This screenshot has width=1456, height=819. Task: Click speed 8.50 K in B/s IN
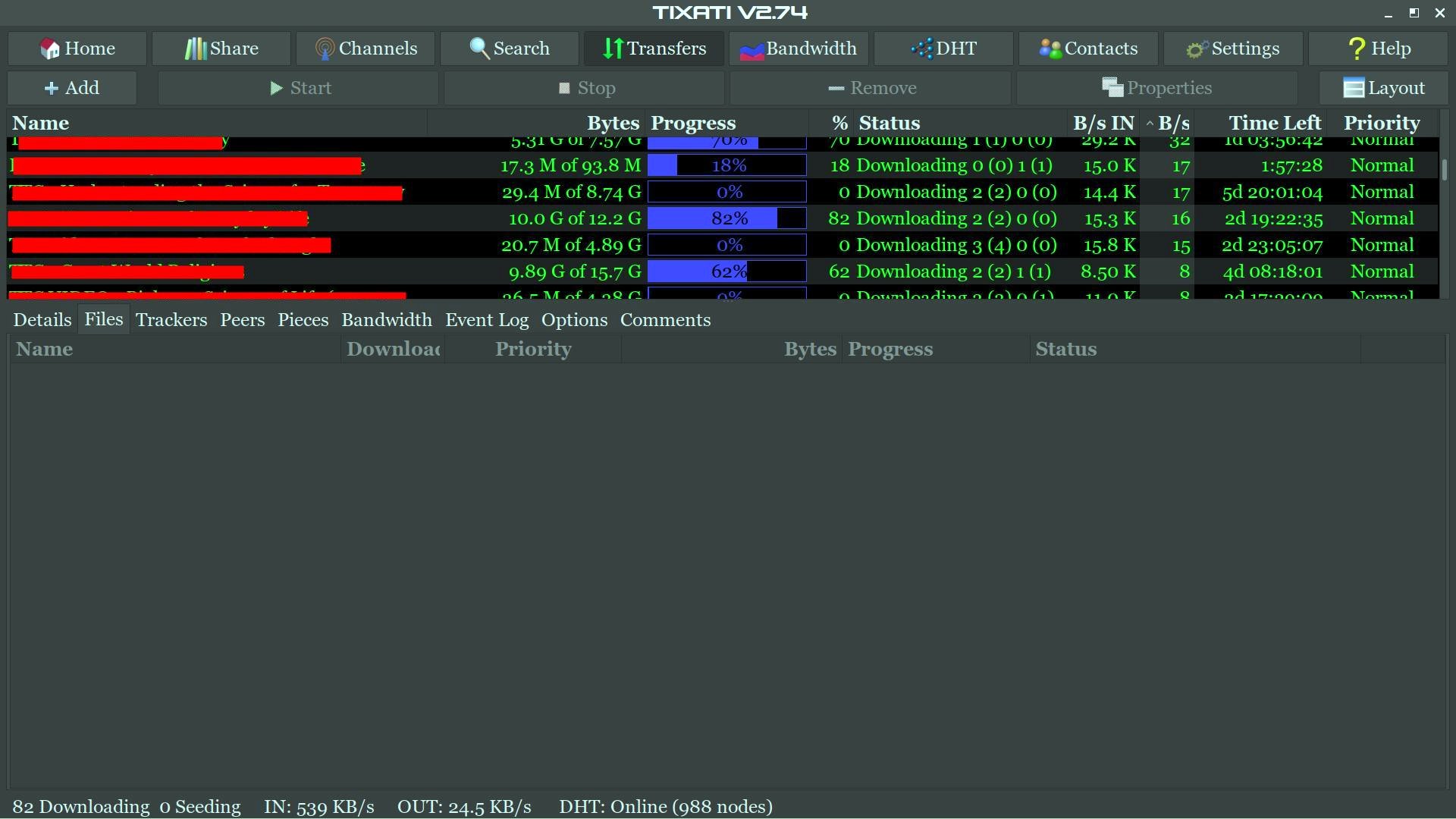(x=1109, y=271)
